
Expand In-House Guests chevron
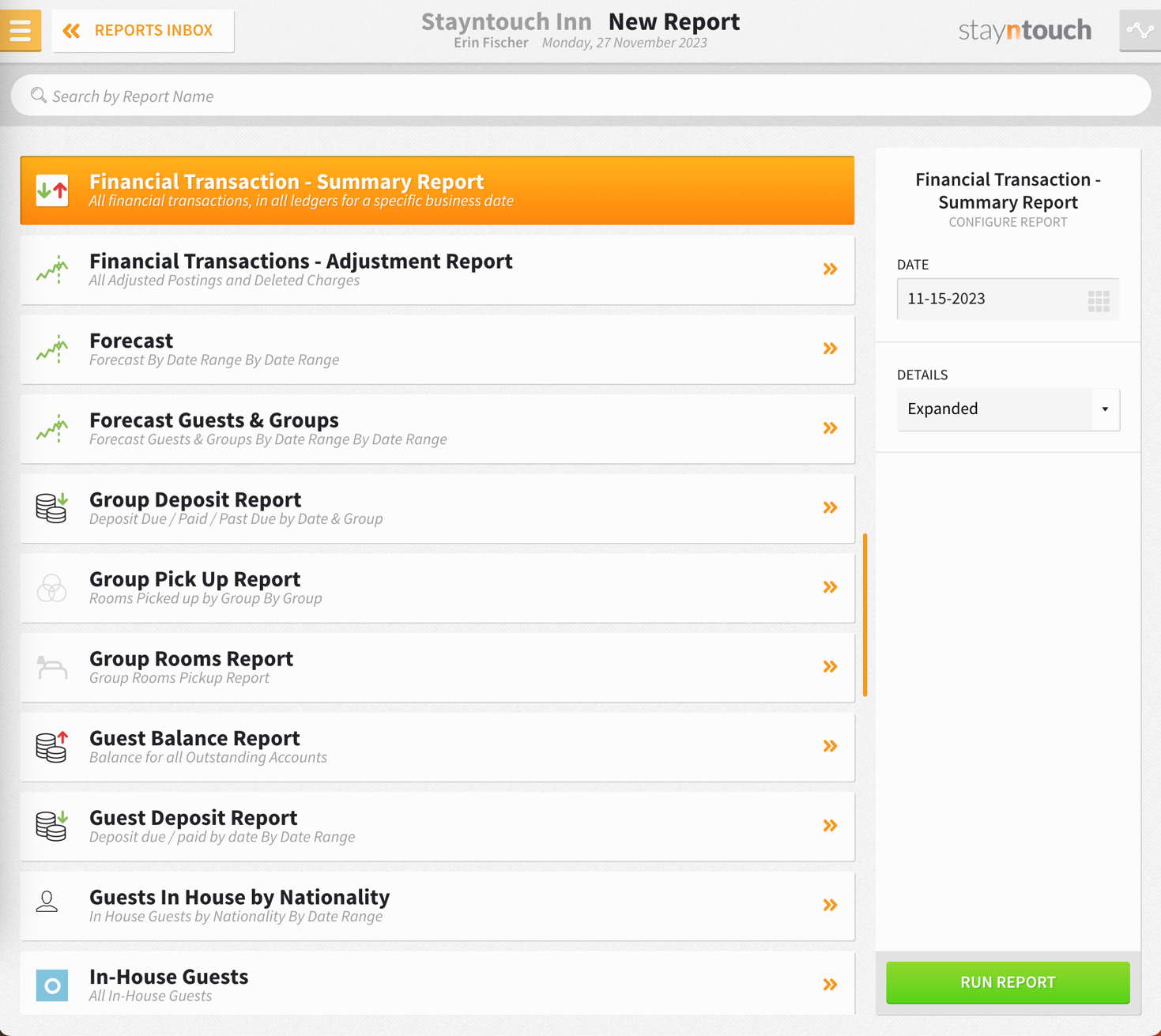coord(830,985)
